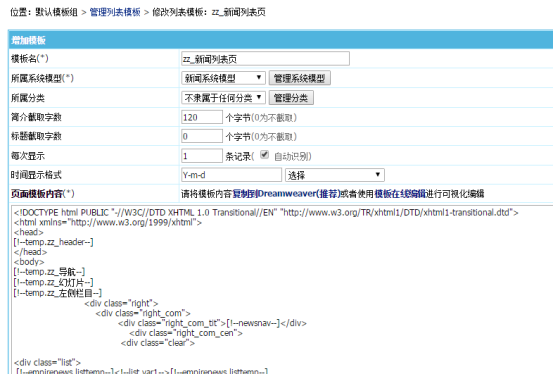Expand the 不隶属于任何分类 dropdown
554x374 pixels.
point(223,98)
